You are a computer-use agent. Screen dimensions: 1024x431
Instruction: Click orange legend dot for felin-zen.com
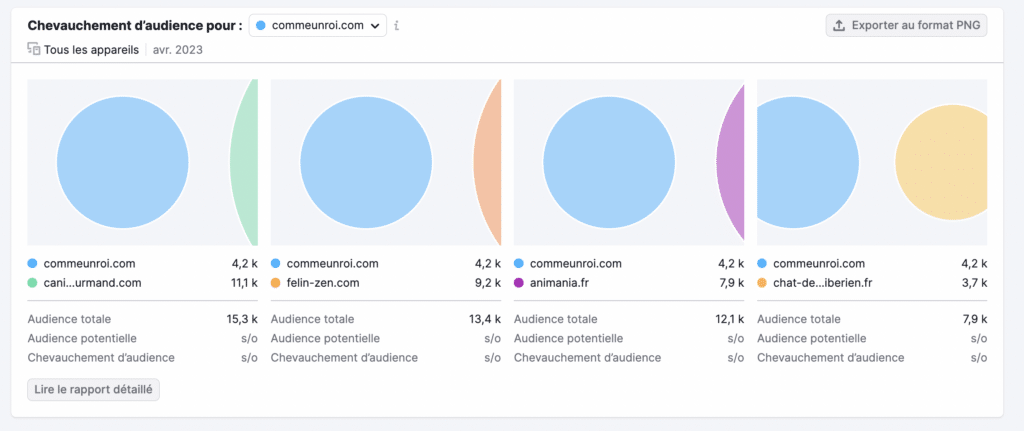coord(275,283)
